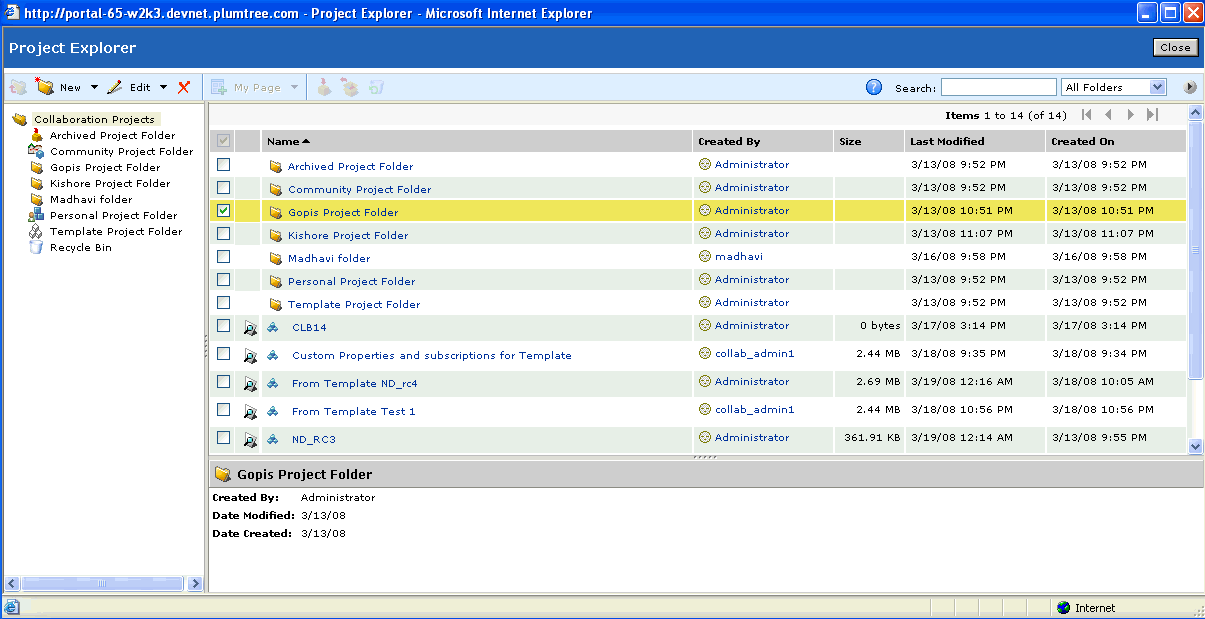Sort by Size column header
The image size is (1205, 619).
click(850, 141)
